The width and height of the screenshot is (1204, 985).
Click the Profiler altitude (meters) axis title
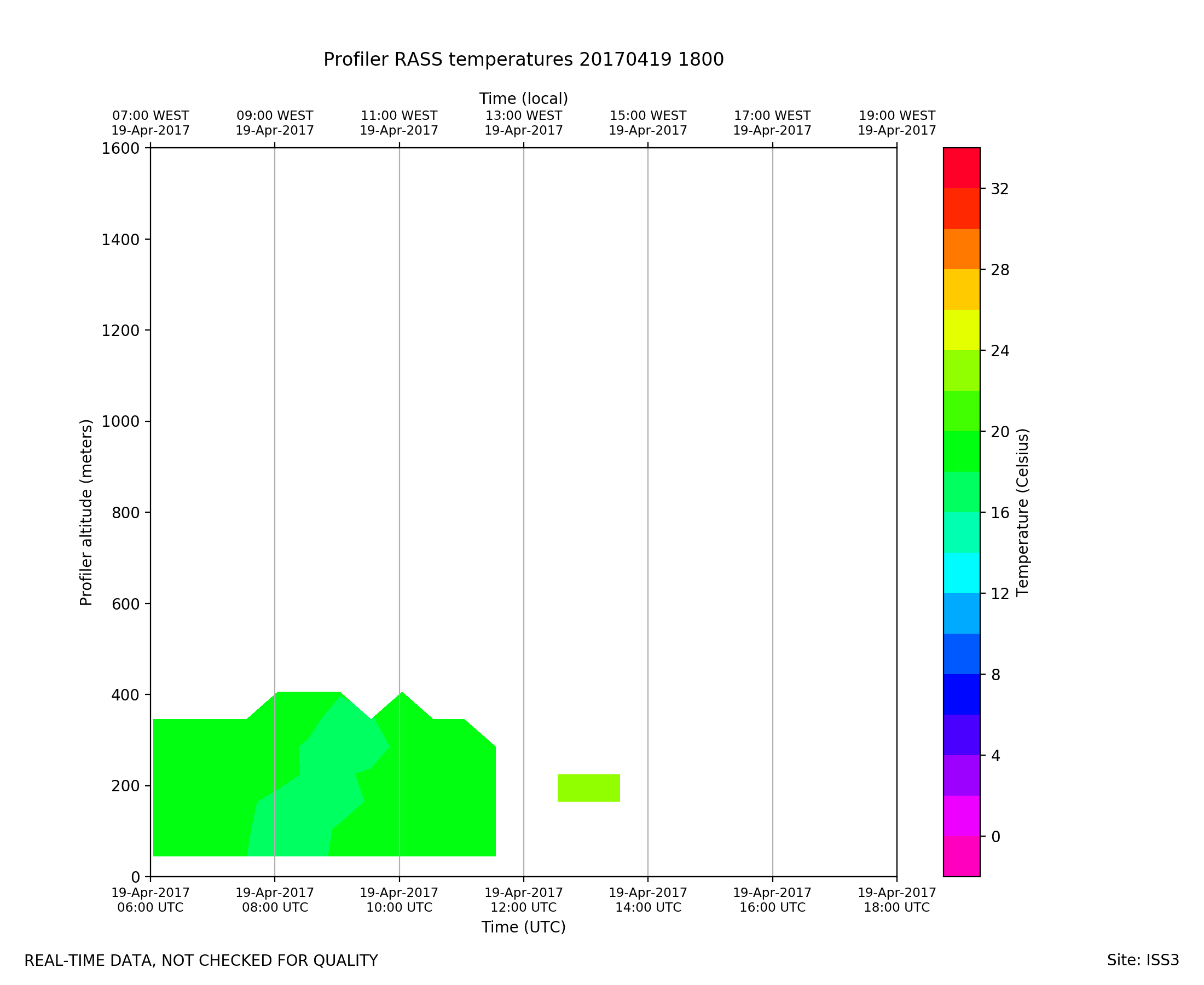[86, 512]
